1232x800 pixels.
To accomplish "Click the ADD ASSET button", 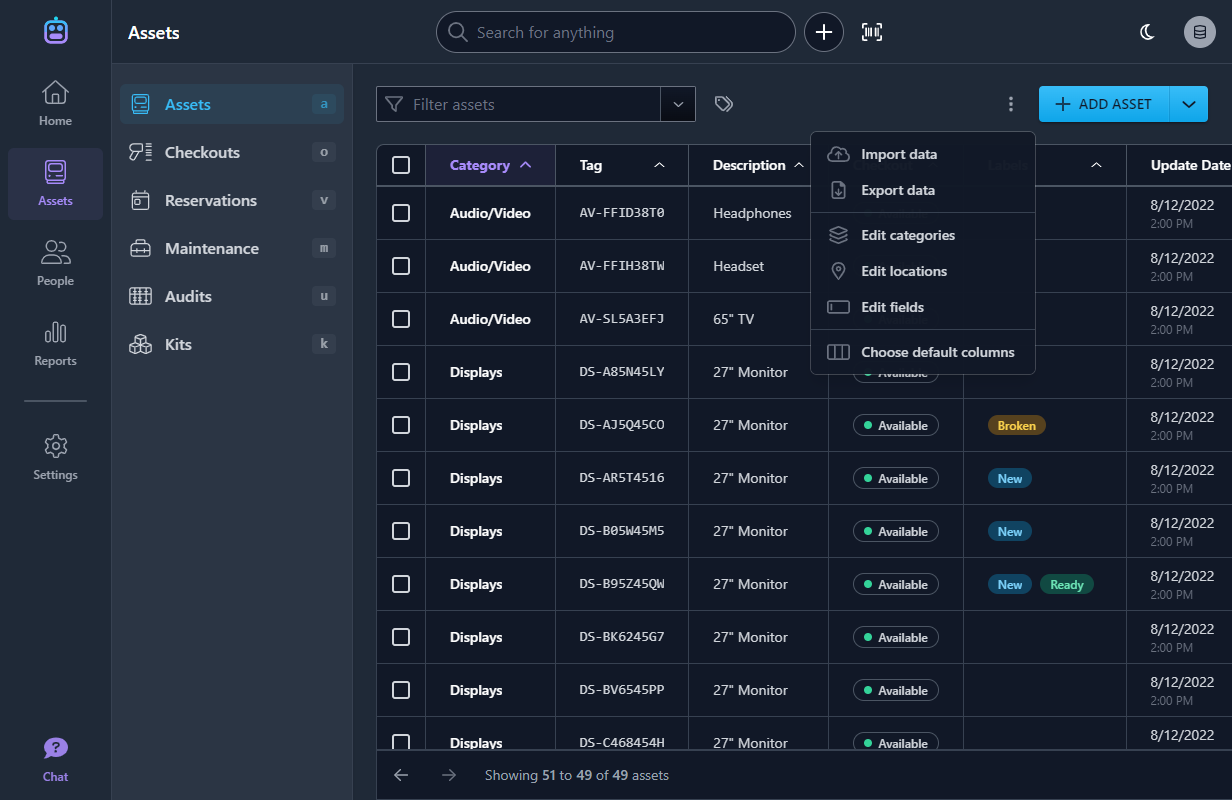I will (1104, 104).
